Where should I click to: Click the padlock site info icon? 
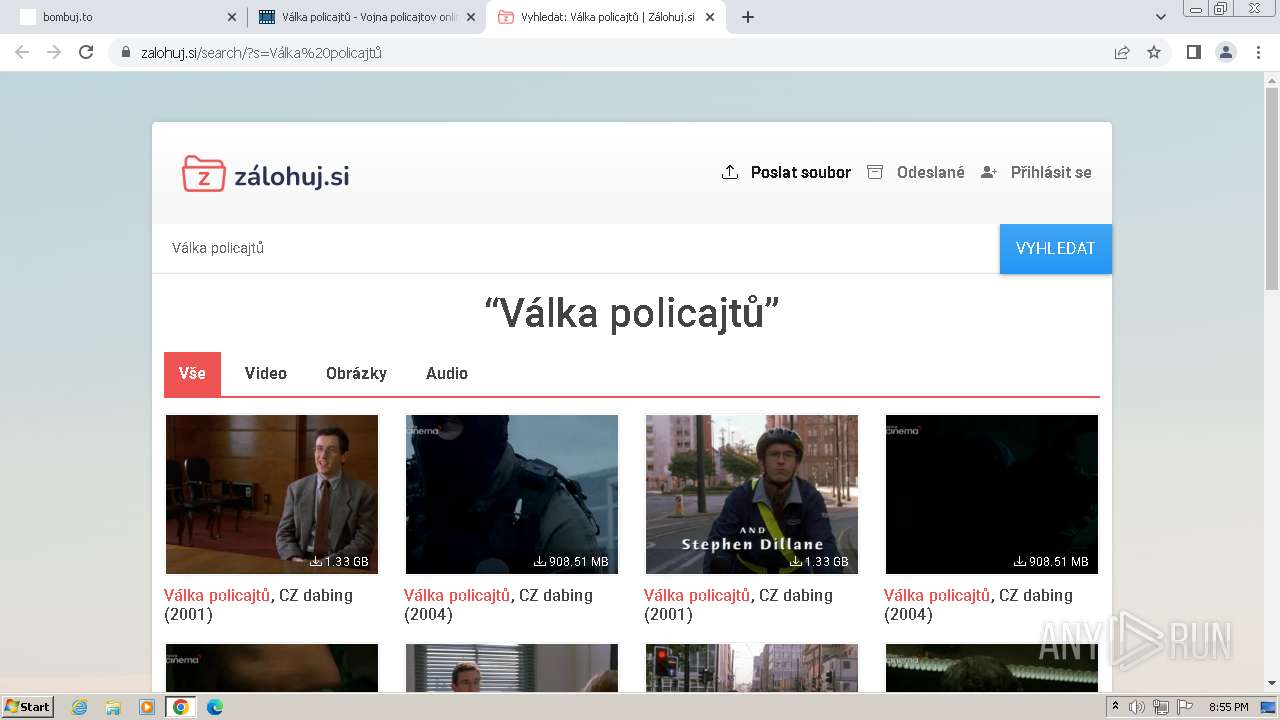pyautogui.click(x=126, y=53)
